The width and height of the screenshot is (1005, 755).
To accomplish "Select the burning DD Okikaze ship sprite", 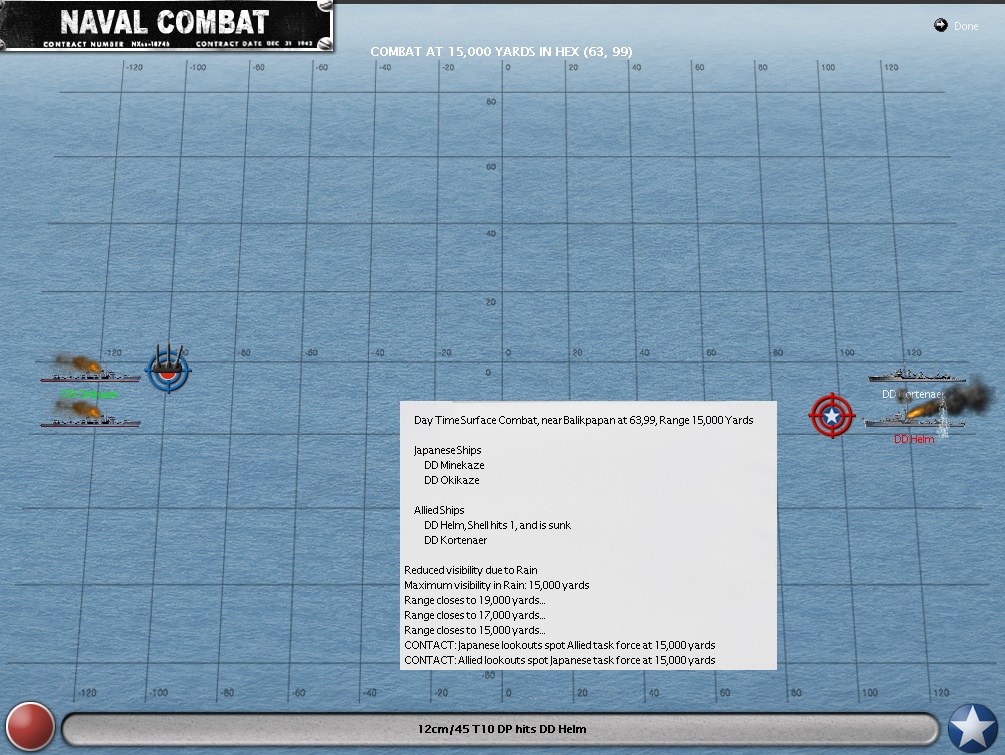I will pyautogui.click(x=90, y=370).
